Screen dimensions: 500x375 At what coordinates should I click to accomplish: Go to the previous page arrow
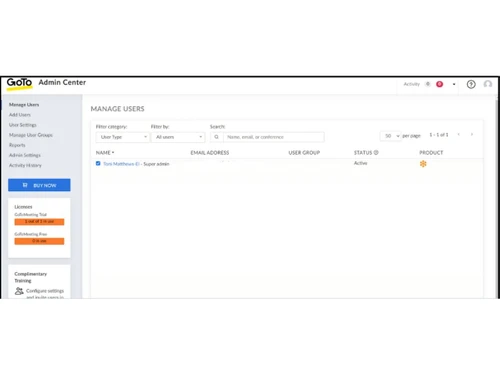pyautogui.click(x=459, y=134)
